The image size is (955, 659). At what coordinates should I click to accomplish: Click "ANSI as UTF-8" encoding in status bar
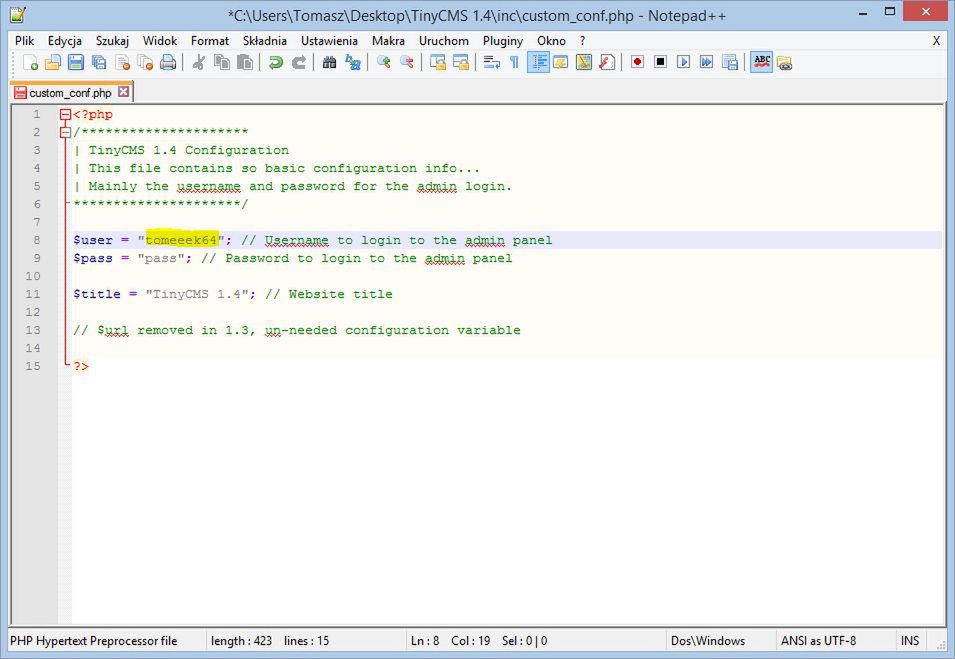pyautogui.click(x=818, y=641)
